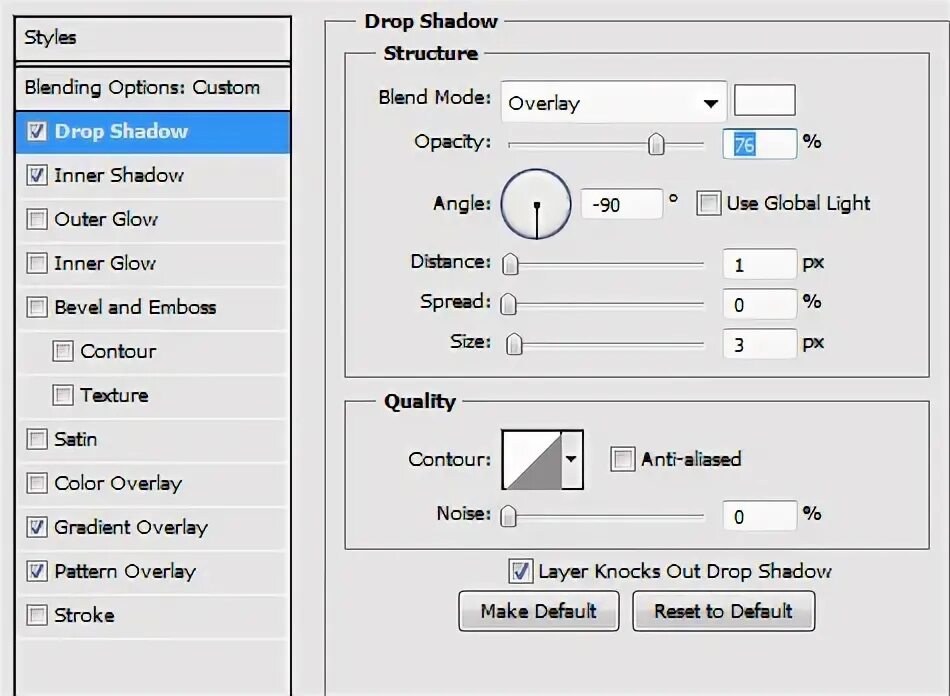Uncheck Layer Knocks Out Drop Shadow
Image resolution: width=950 pixels, height=696 pixels.
coord(520,571)
